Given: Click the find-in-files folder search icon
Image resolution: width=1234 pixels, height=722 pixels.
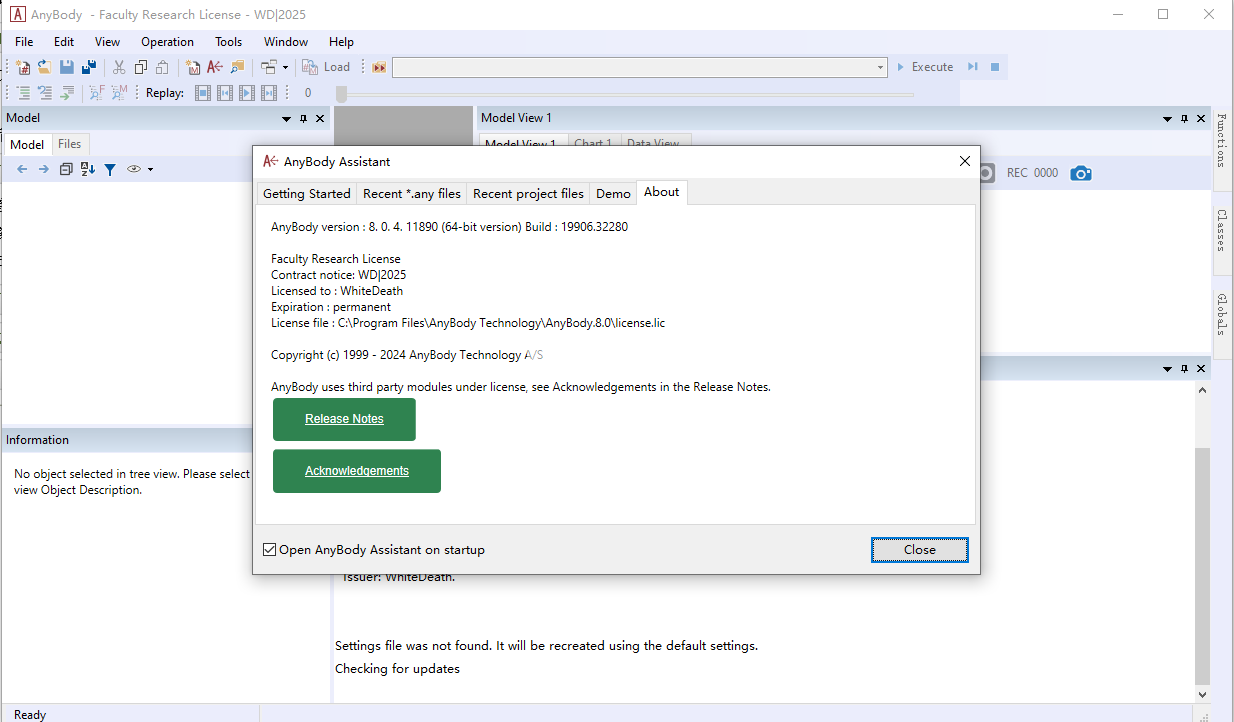Looking at the screenshot, I should [237, 67].
